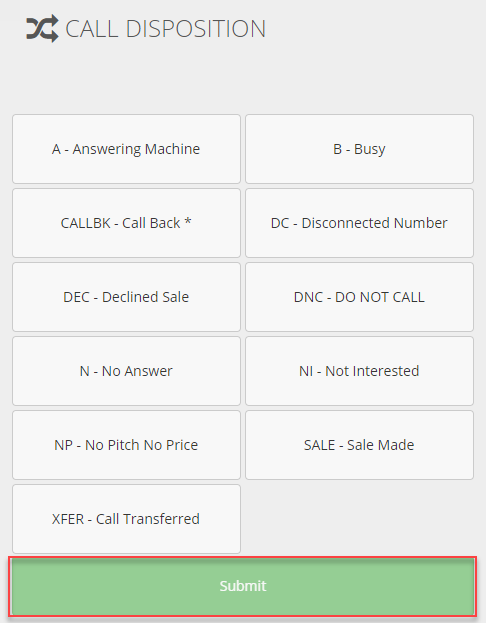The height and width of the screenshot is (623, 486).
Task: Tap the green Submit bar
Action: point(242,586)
